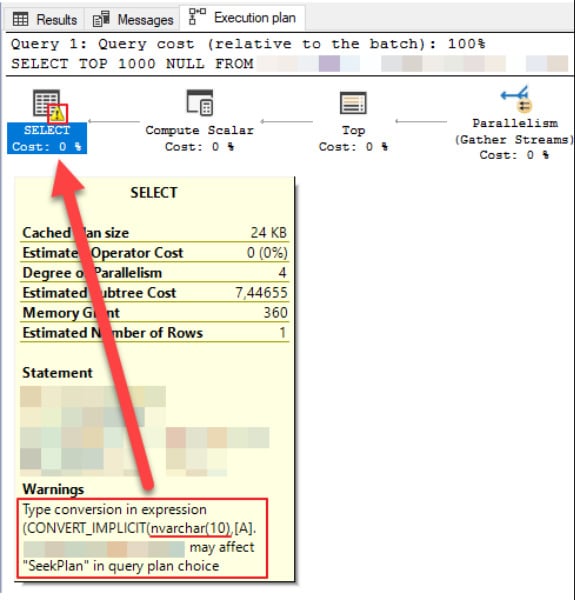Click the Top Cost: 0 % label

point(353,147)
